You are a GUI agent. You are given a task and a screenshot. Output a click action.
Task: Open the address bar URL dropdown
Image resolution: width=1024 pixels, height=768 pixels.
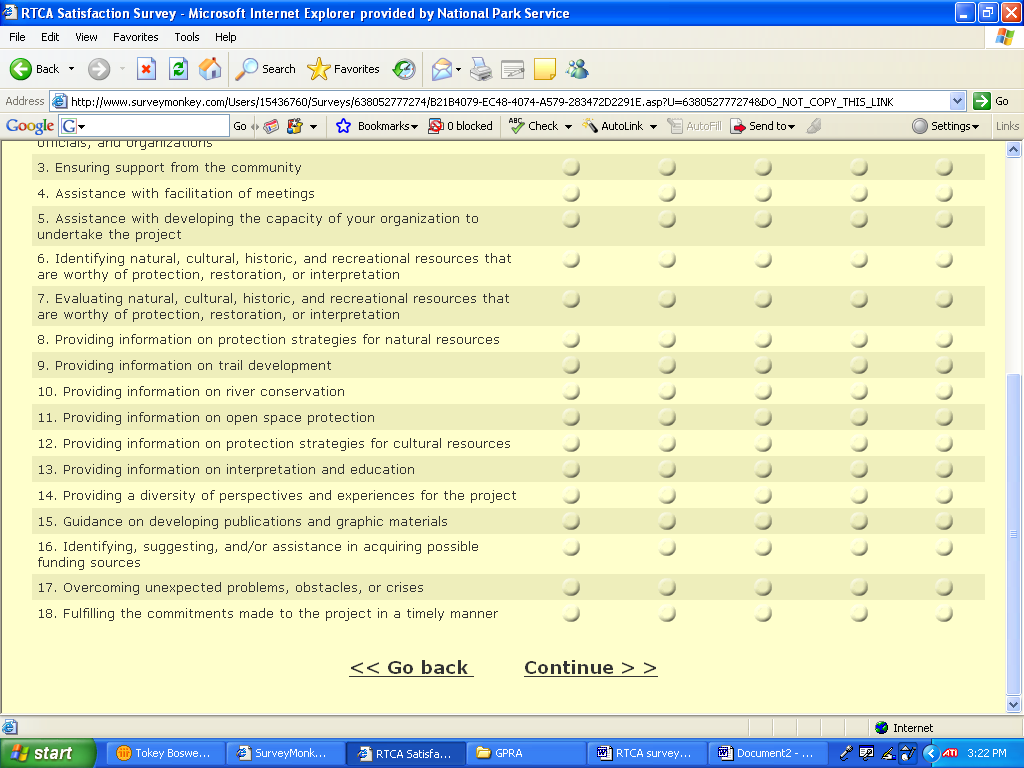click(x=957, y=101)
